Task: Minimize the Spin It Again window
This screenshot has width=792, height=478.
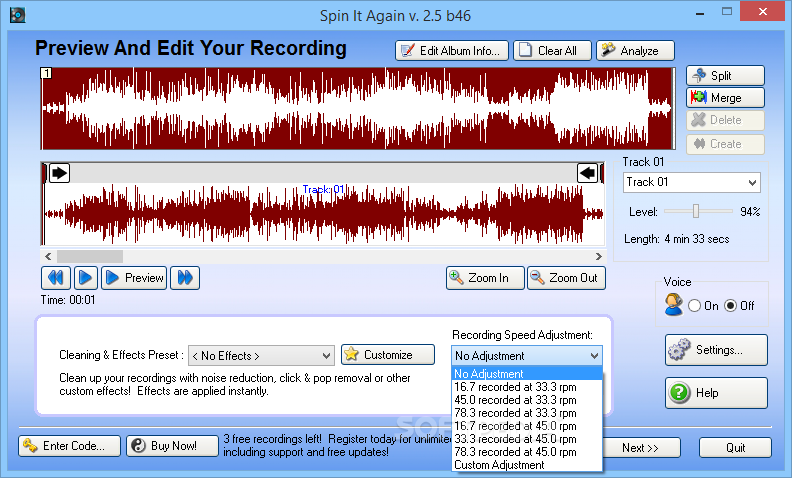Action: point(700,13)
